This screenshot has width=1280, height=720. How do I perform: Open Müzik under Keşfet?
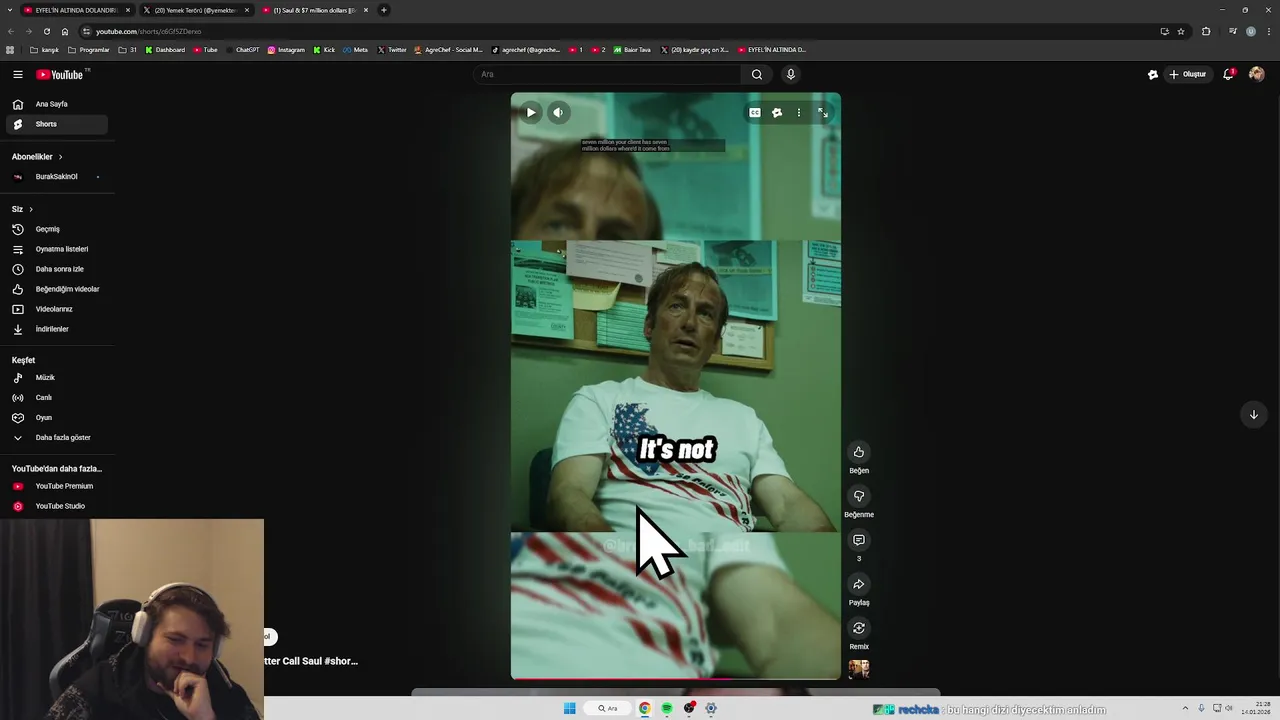[57, 378]
